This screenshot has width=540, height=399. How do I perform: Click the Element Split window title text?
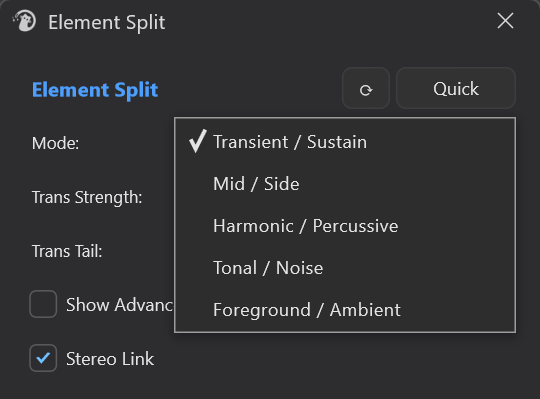pos(106,22)
